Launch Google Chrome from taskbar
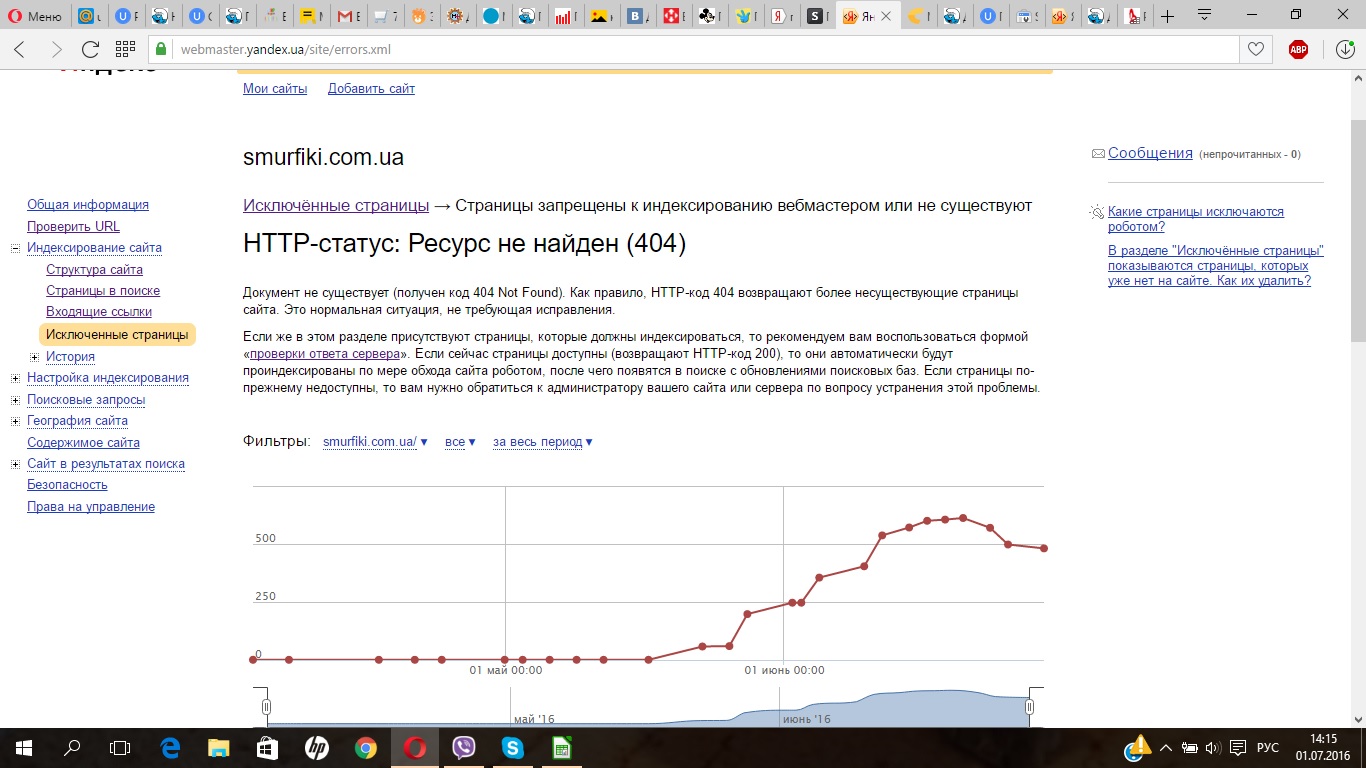 click(366, 747)
